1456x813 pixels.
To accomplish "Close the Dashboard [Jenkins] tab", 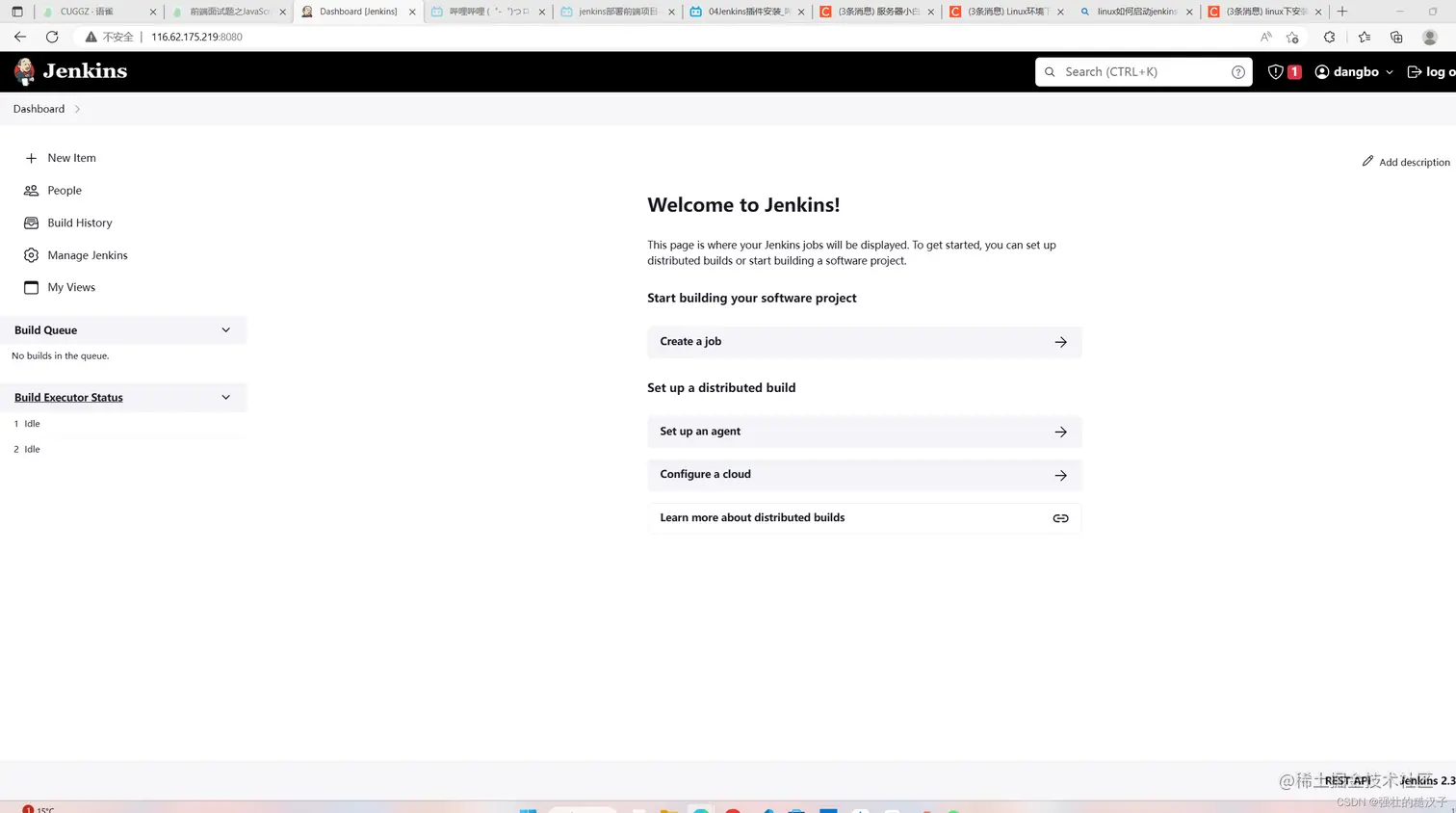I will (412, 12).
